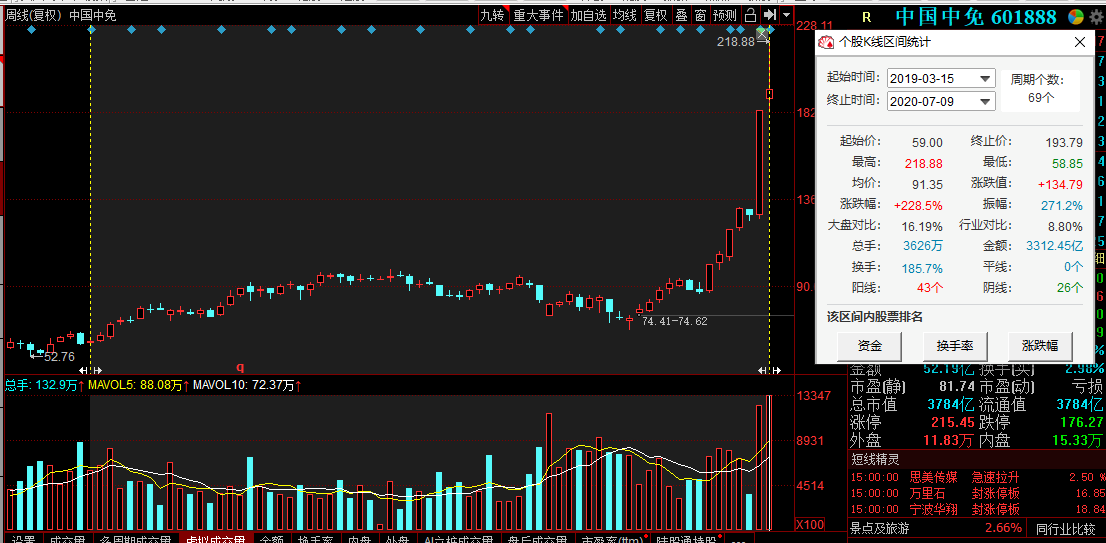Click the 涨跌值 +134.79 value

coord(1059,184)
